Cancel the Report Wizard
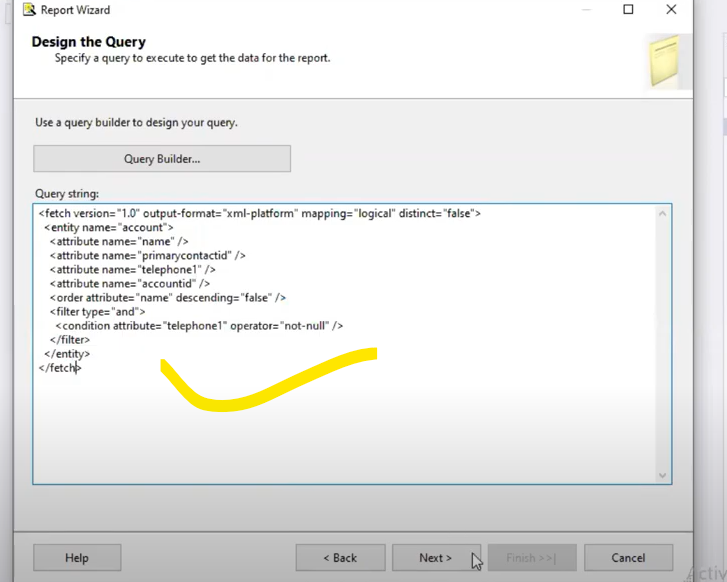Image resolution: width=727 pixels, height=582 pixels. point(628,557)
